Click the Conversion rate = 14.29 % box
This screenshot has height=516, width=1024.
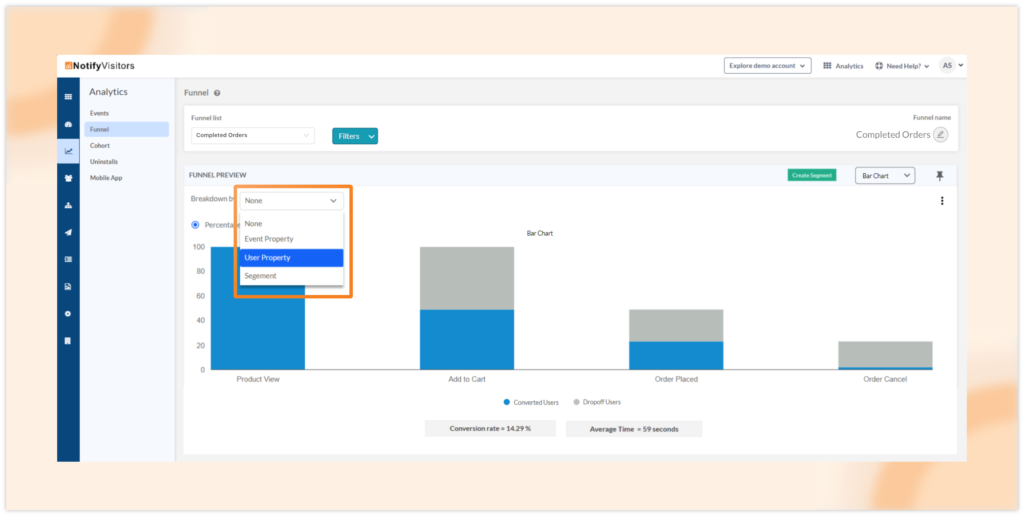pyautogui.click(x=490, y=428)
